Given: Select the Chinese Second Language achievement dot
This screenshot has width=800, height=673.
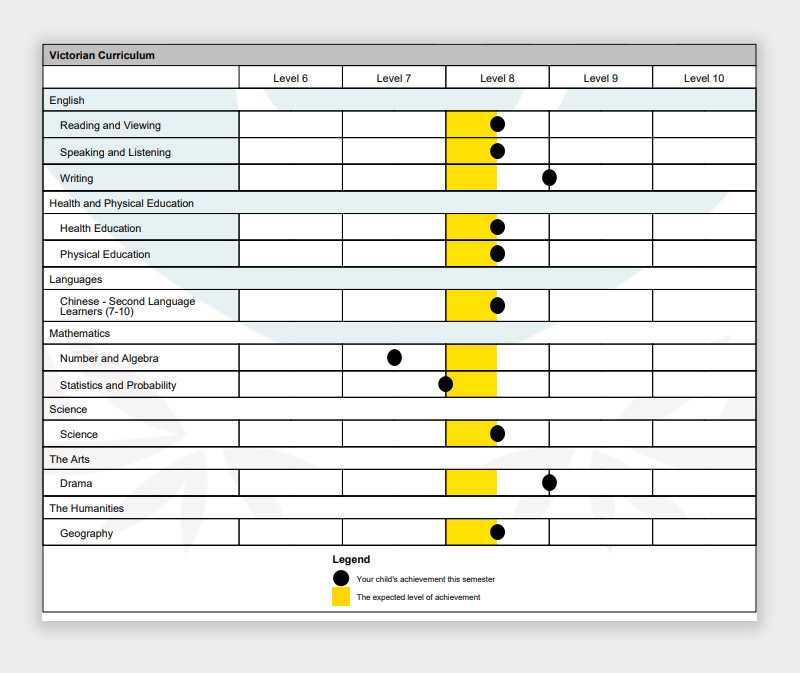Looking at the screenshot, I should click(x=497, y=305).
